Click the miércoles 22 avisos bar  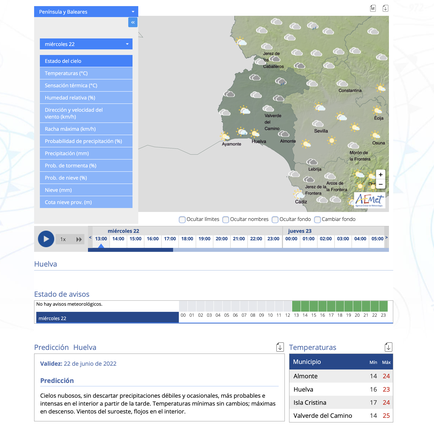click(107, 318)
